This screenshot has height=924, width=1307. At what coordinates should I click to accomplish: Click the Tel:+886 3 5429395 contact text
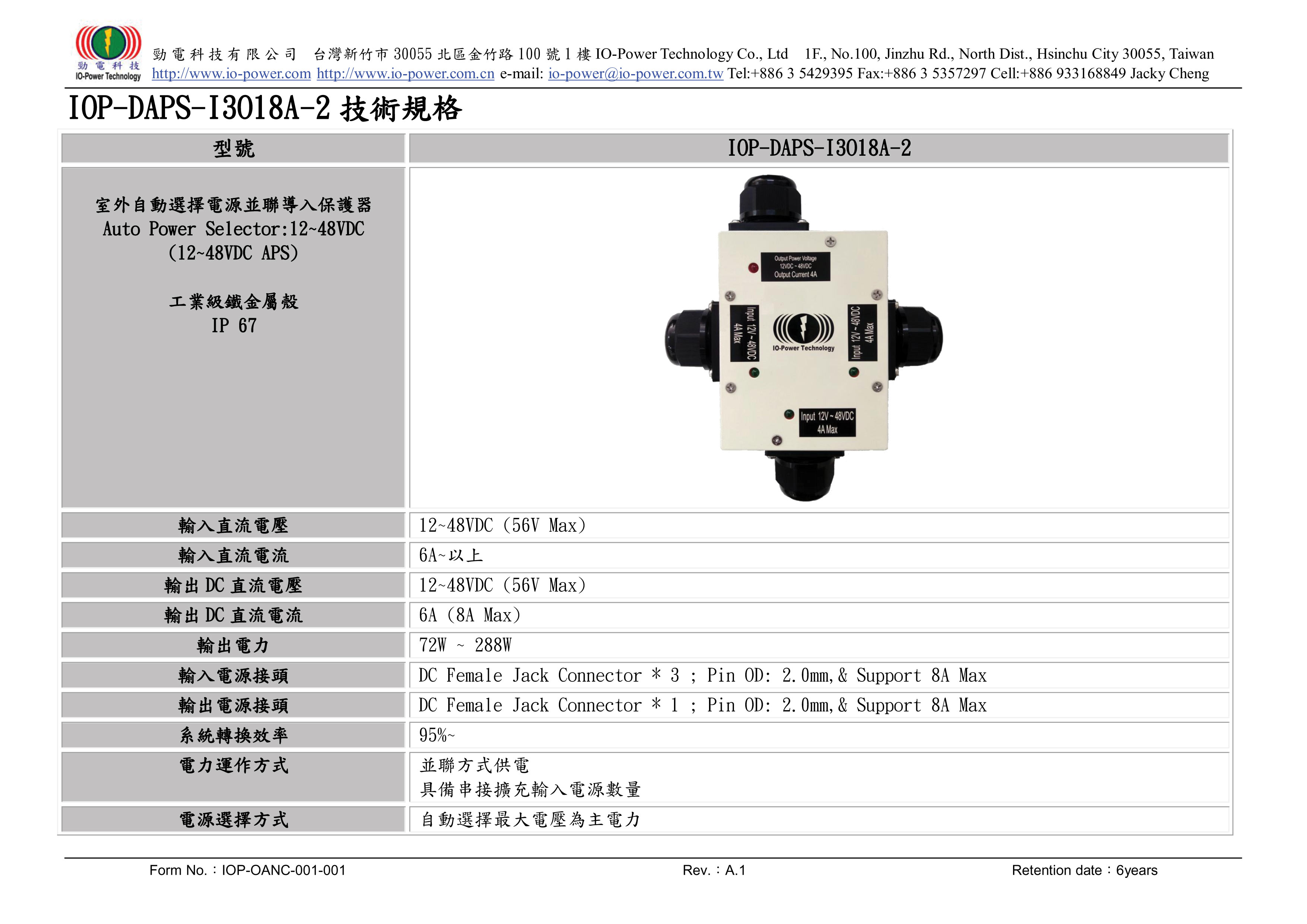coord(790,74)
